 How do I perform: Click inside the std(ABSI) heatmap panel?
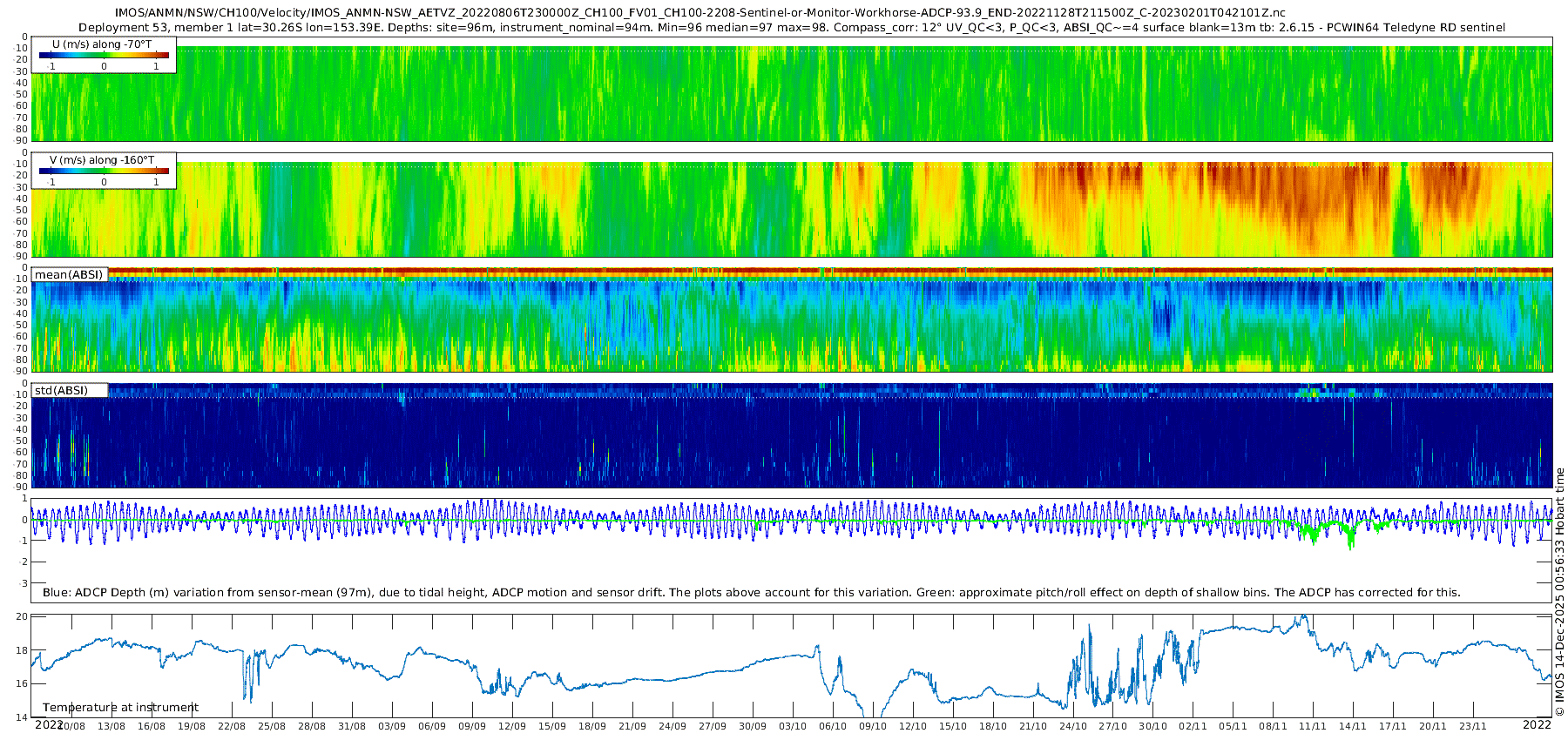tap(791, 435)
